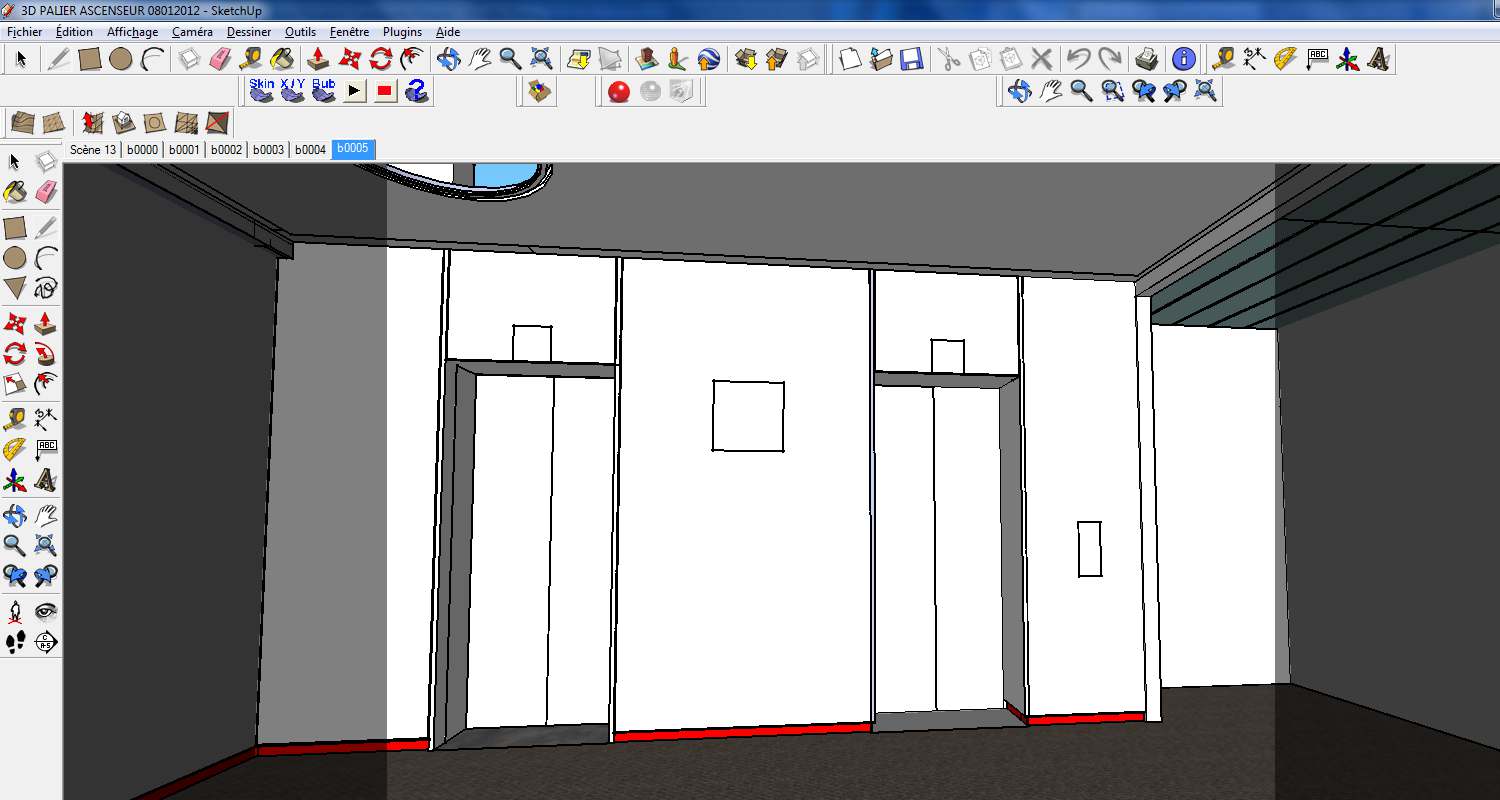This screenshot has height=800, width=1500.
Task: Click the Skin tool of Soap Skin Bubble
Action: 262,91
